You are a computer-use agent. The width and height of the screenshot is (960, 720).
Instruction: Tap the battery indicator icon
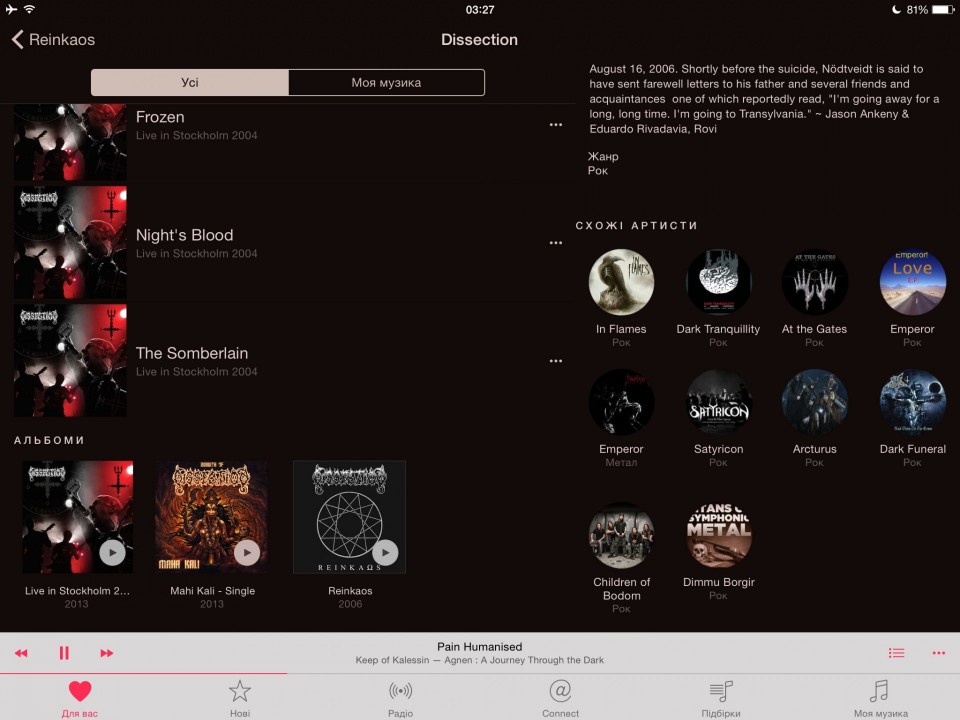pos(943,9)
